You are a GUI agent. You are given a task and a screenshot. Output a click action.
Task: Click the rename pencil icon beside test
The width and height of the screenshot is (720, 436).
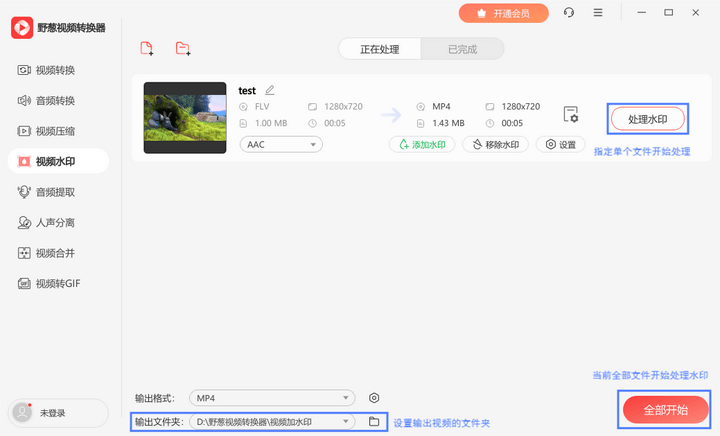(x=270, y=90)
